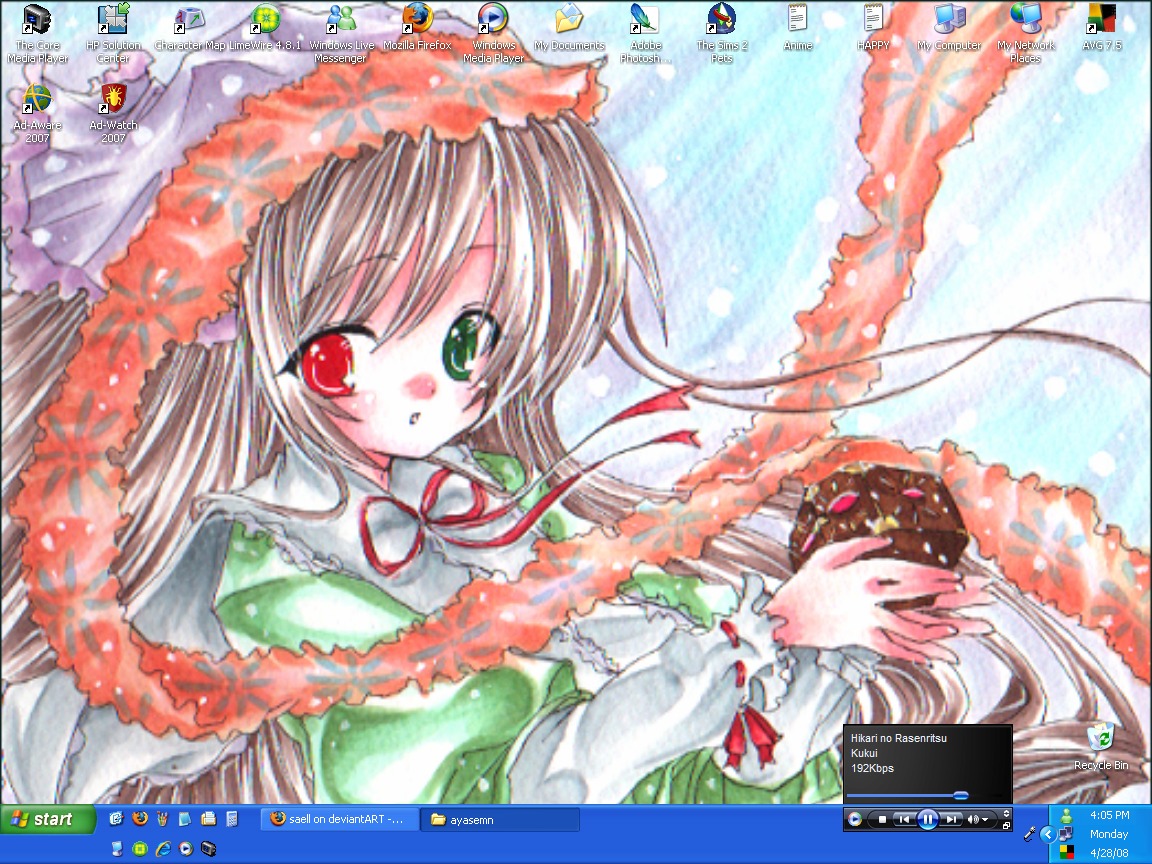This screenshot has width=1152, height=864.
Task: Open Character Map shortcut on desktop
Action: click(x=190, y=29)
